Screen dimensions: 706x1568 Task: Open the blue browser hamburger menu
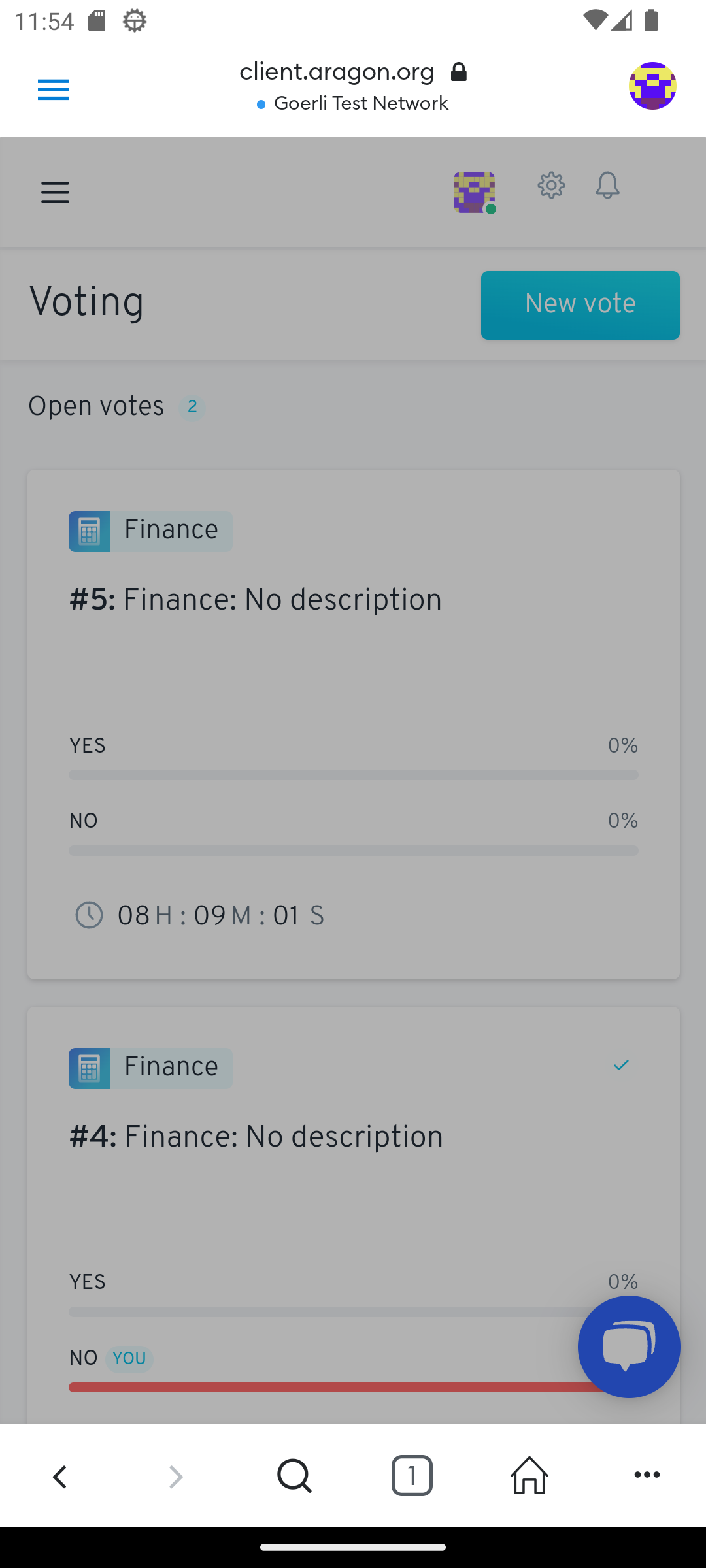(53, 90)
